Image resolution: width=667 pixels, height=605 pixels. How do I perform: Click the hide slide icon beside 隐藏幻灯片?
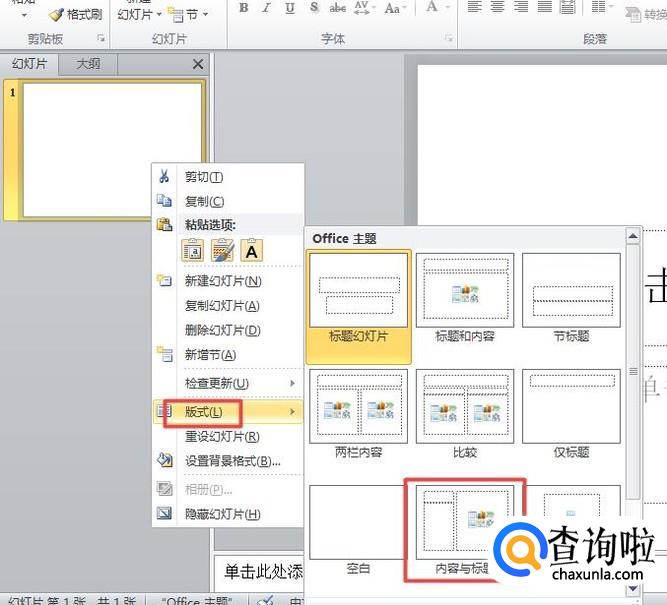click(x=164, y=514)
